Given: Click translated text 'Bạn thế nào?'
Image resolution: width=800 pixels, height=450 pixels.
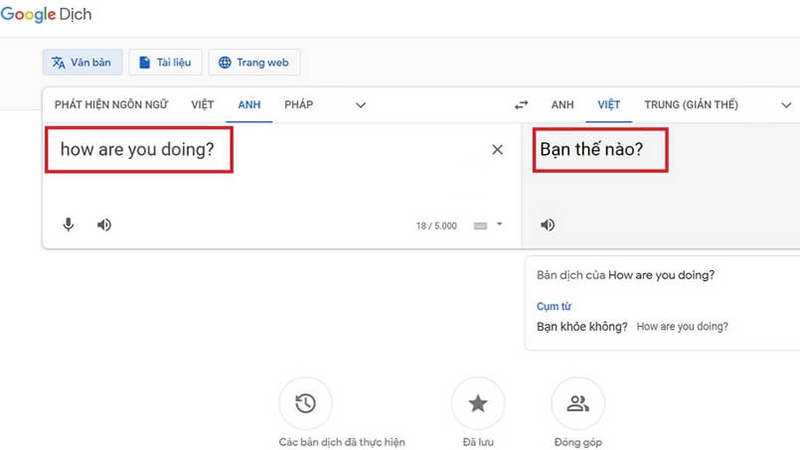Looking at the screenshot, I should [591, 149].
